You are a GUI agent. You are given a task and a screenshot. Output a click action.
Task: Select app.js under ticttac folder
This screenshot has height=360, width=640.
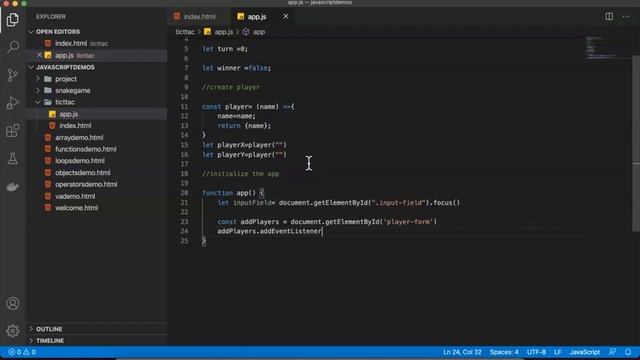[69, 114]
